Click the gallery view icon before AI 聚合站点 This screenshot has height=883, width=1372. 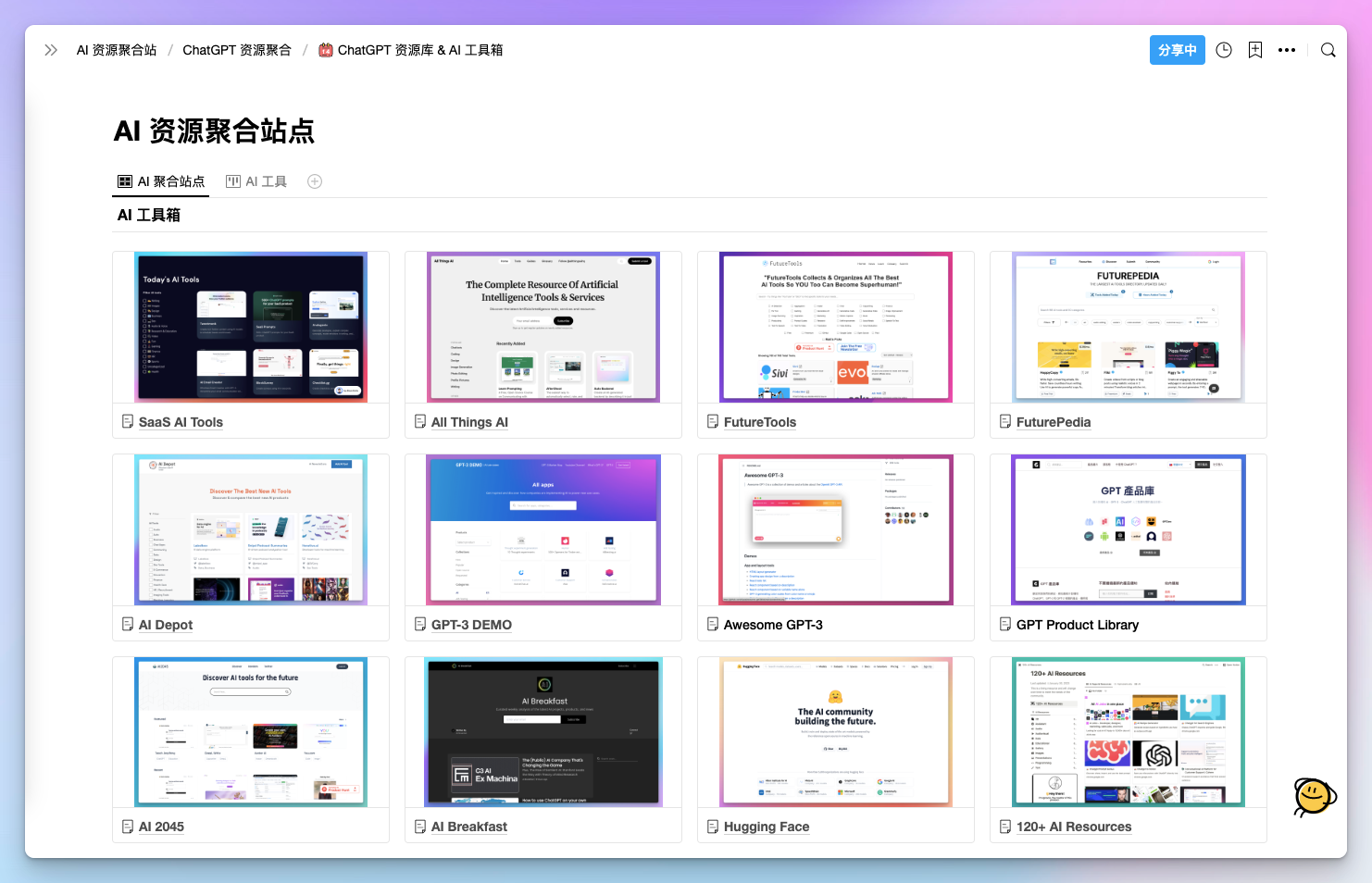(124, 180)
